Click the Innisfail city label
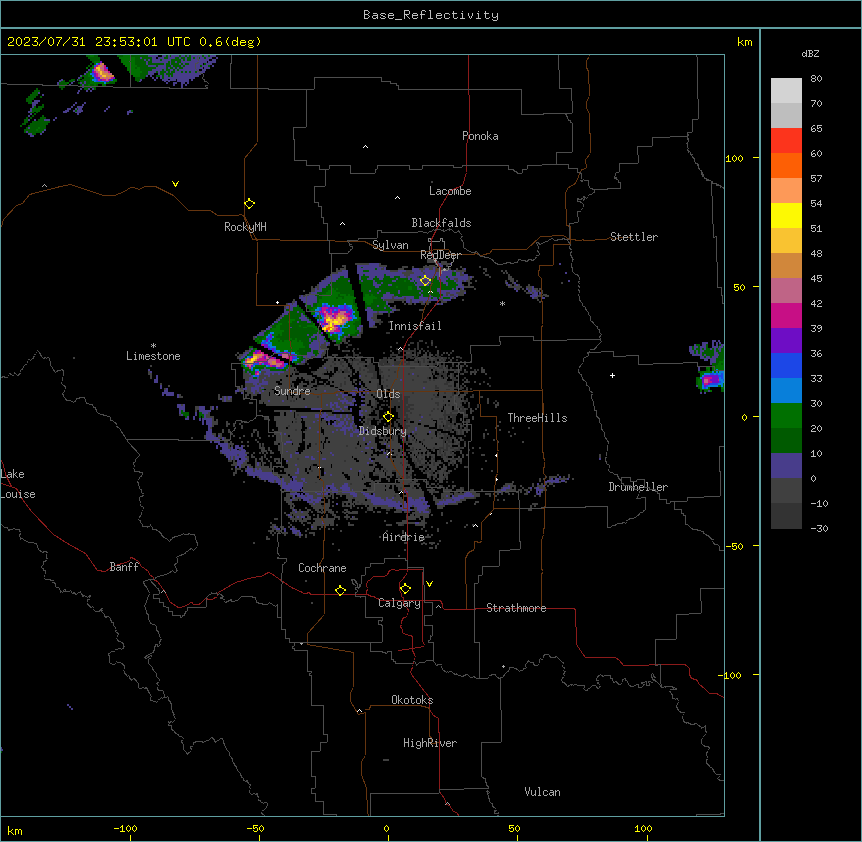 (415, 326)
